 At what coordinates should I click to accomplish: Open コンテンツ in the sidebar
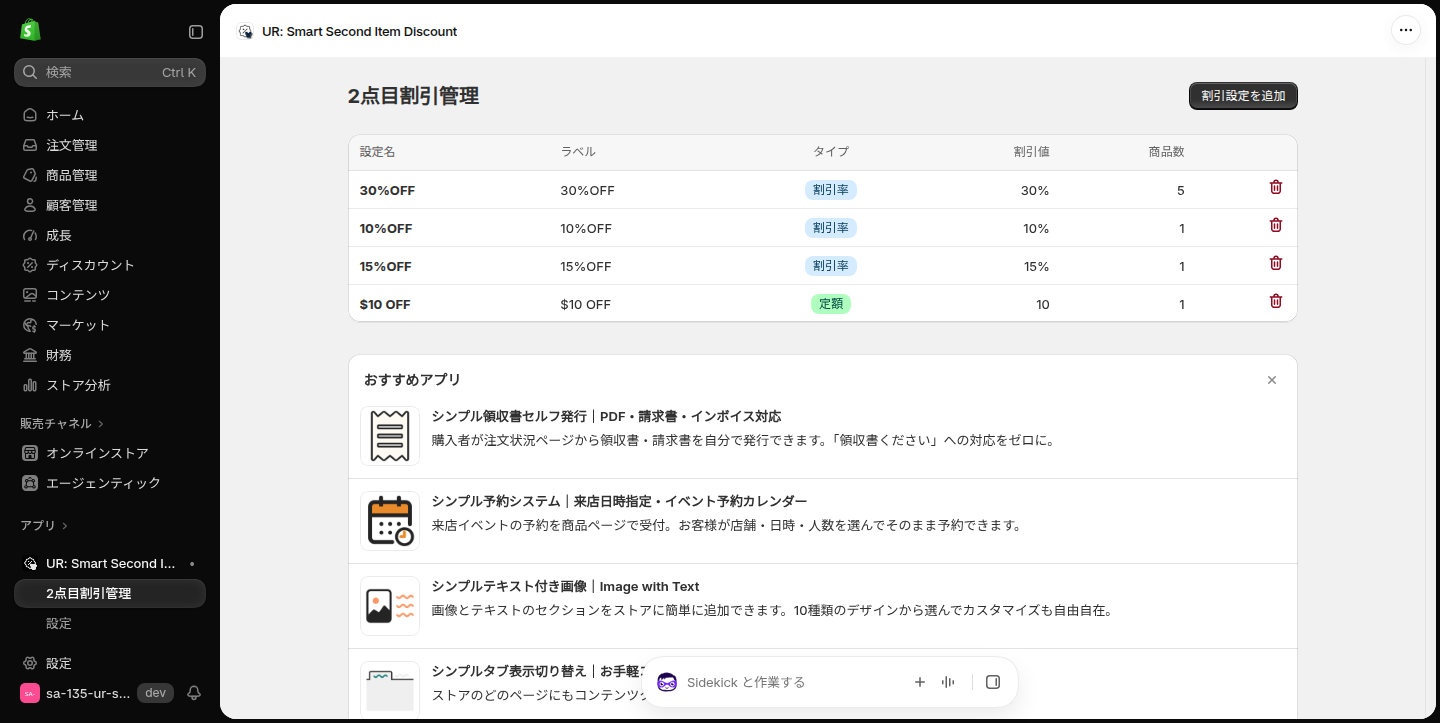coord(110,295)
